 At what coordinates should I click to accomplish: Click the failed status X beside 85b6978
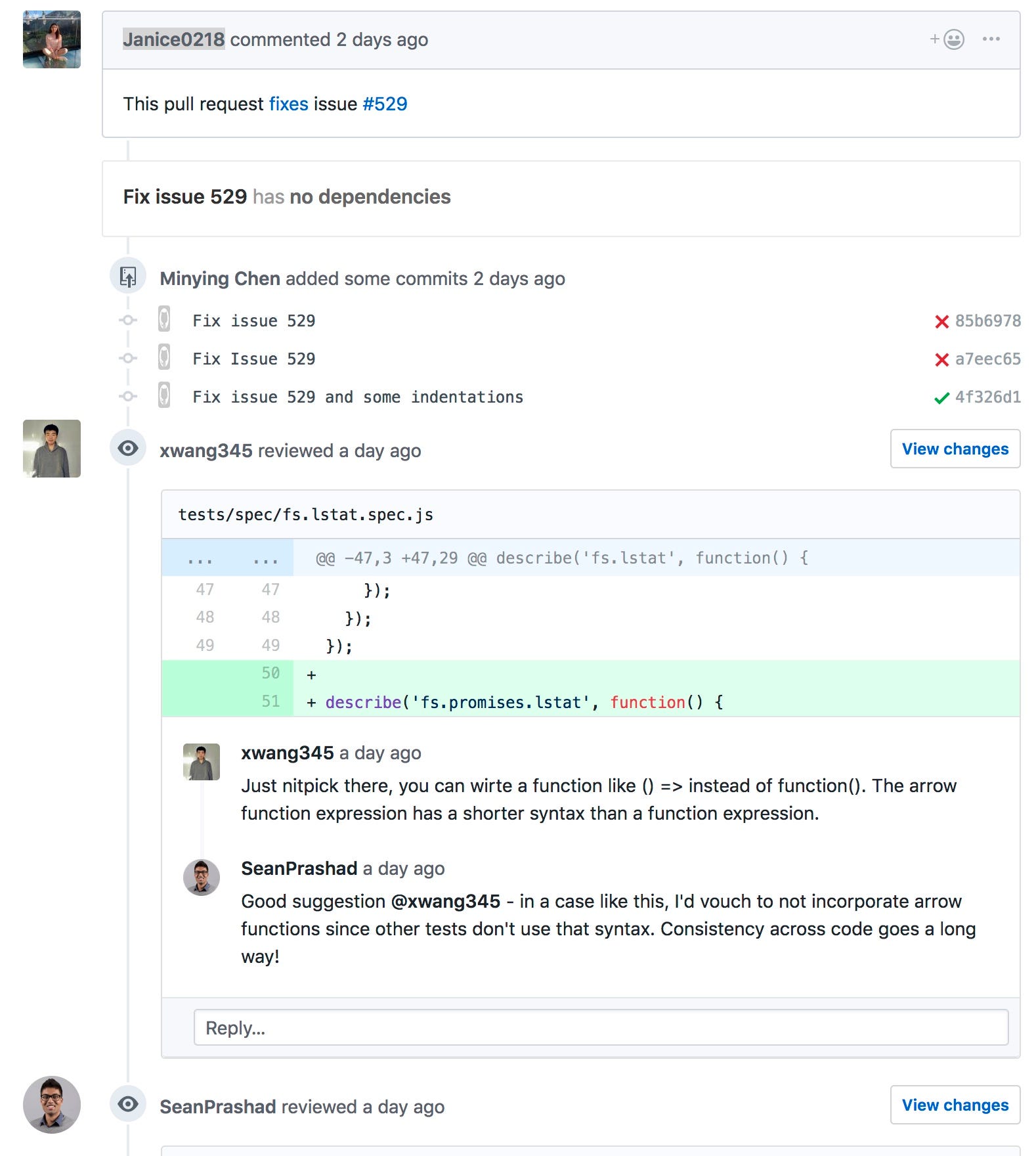pyautogui.click(x=941, y=321)
